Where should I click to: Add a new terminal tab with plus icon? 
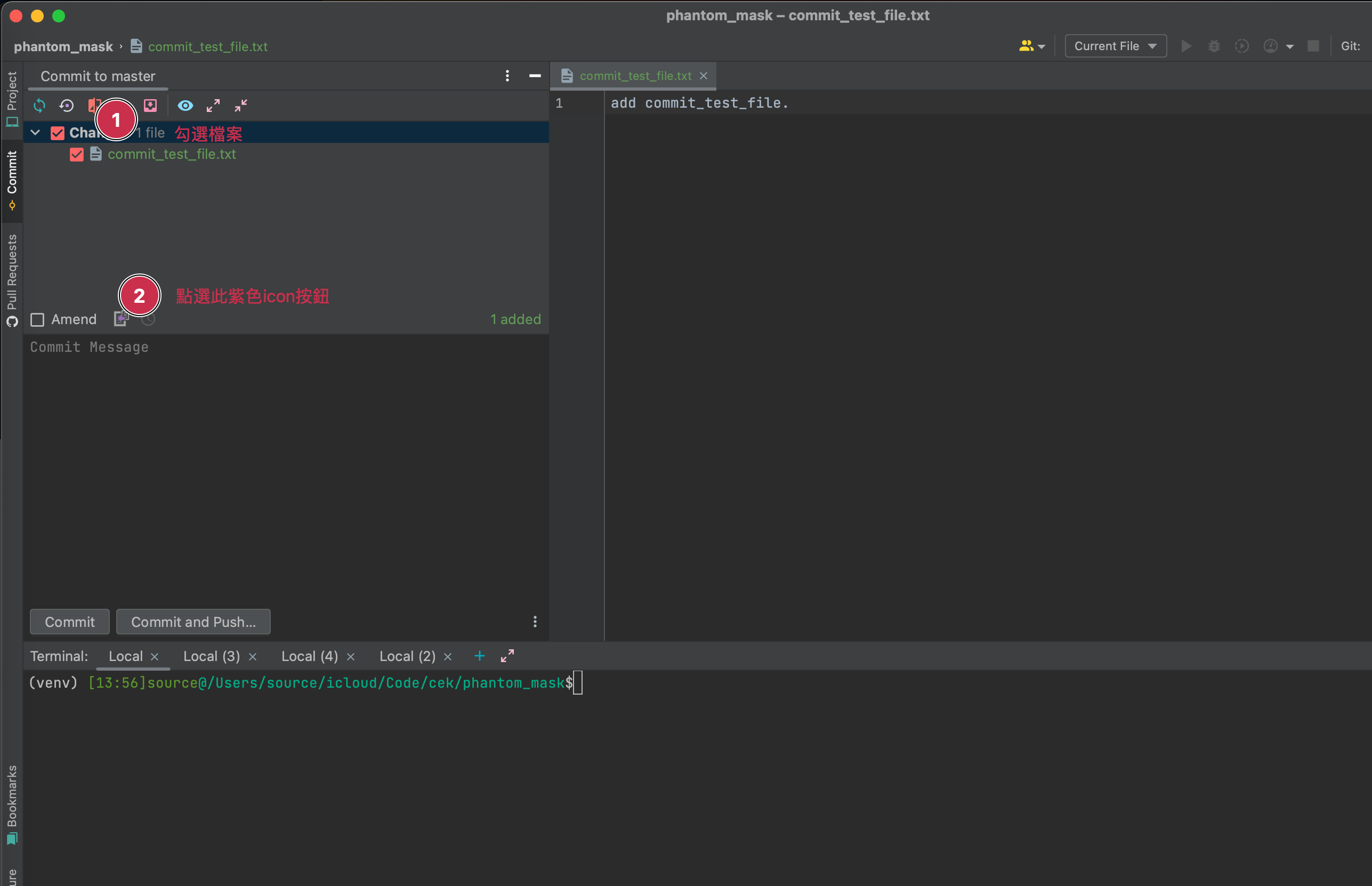point(479,656)
